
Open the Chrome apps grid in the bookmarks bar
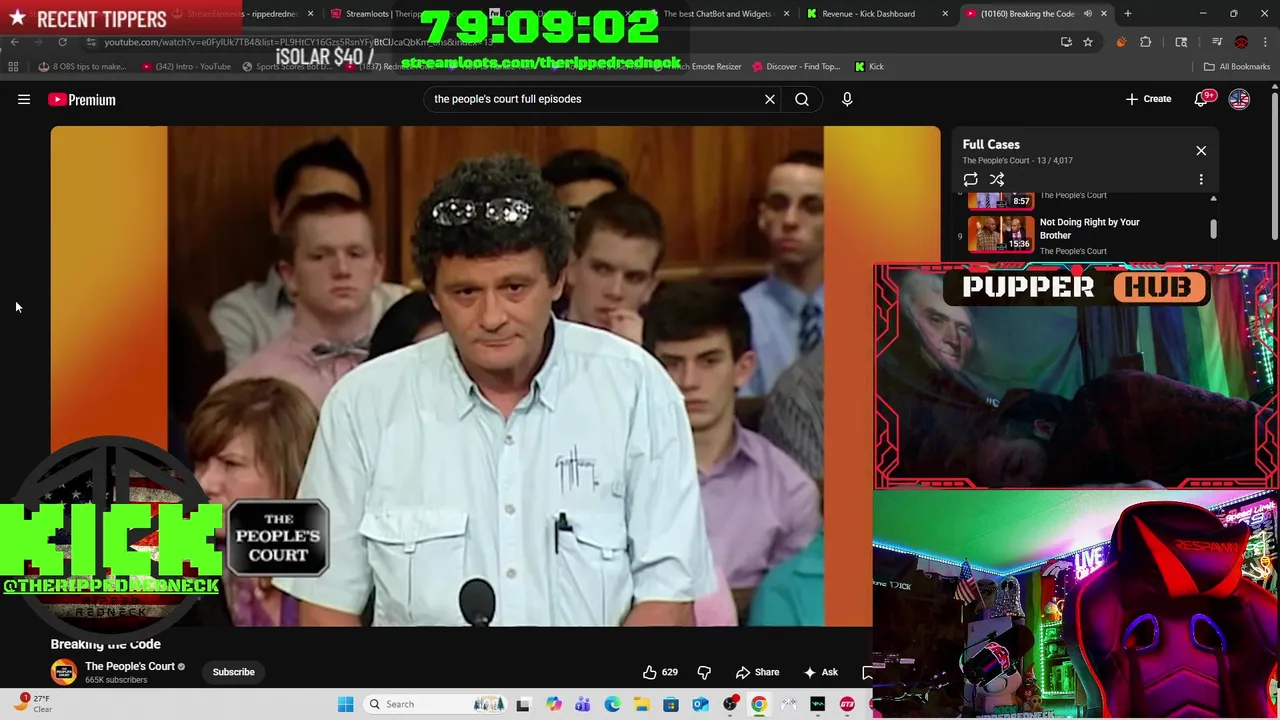(13, 66)
